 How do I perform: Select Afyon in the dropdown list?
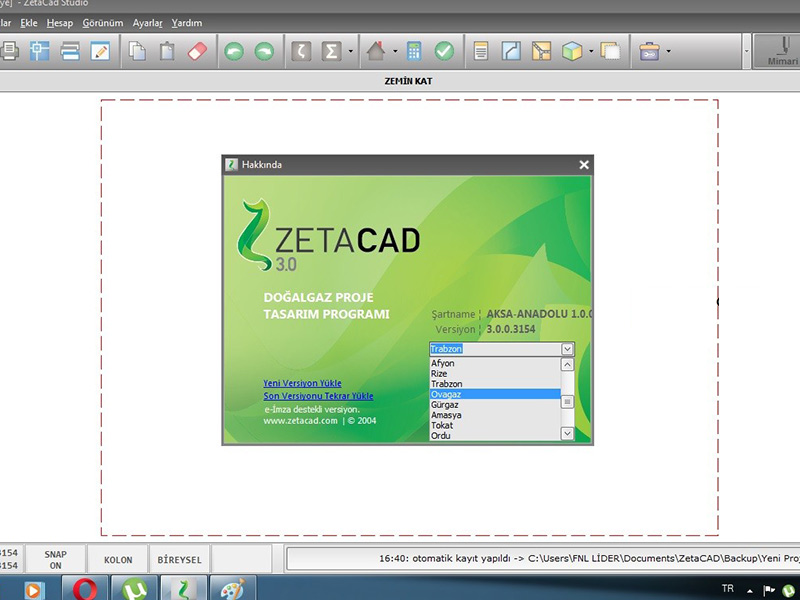pyautogui.click(x=495, y=363)
